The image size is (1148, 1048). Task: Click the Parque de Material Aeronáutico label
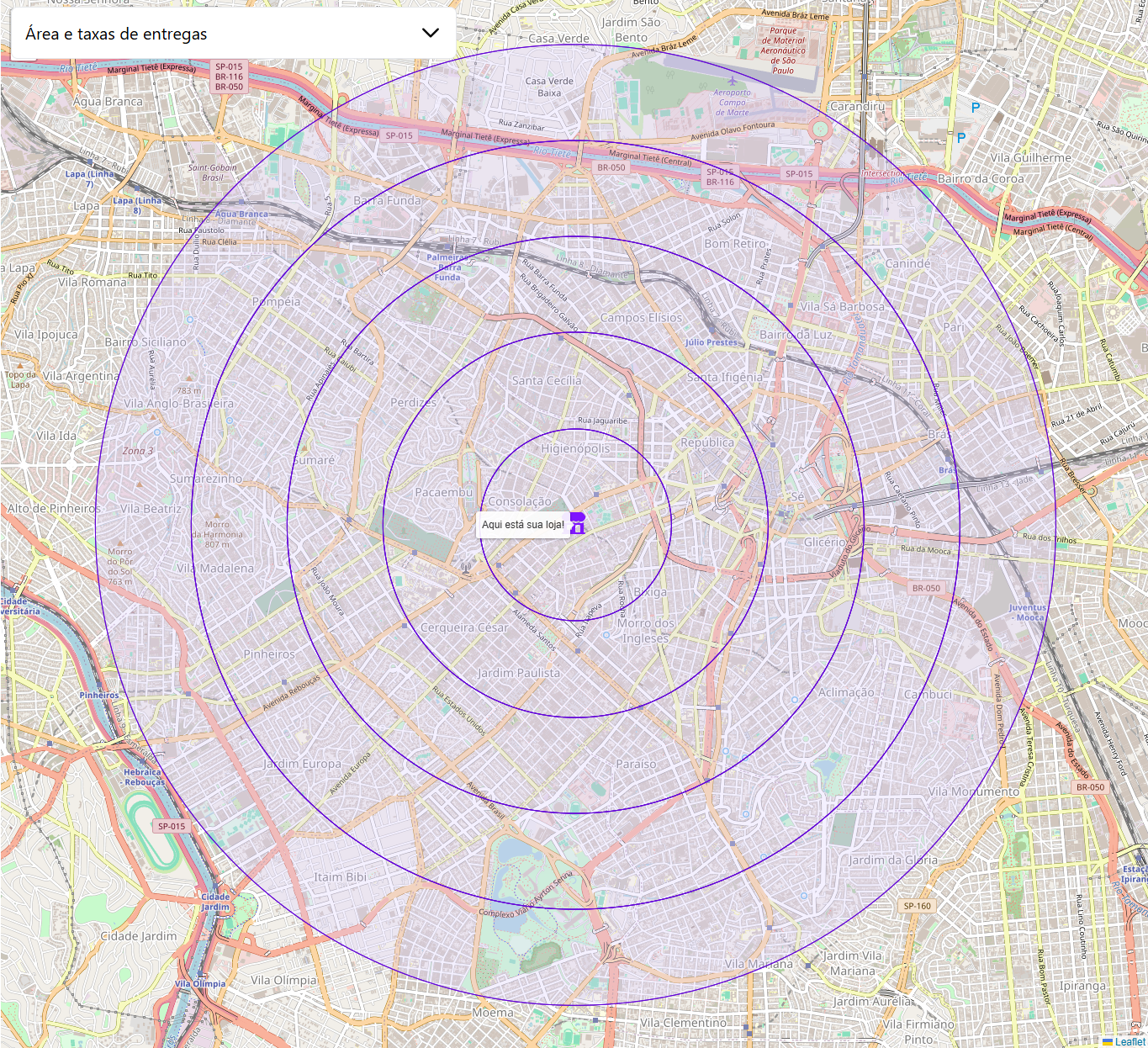click(x=783, y=50)
